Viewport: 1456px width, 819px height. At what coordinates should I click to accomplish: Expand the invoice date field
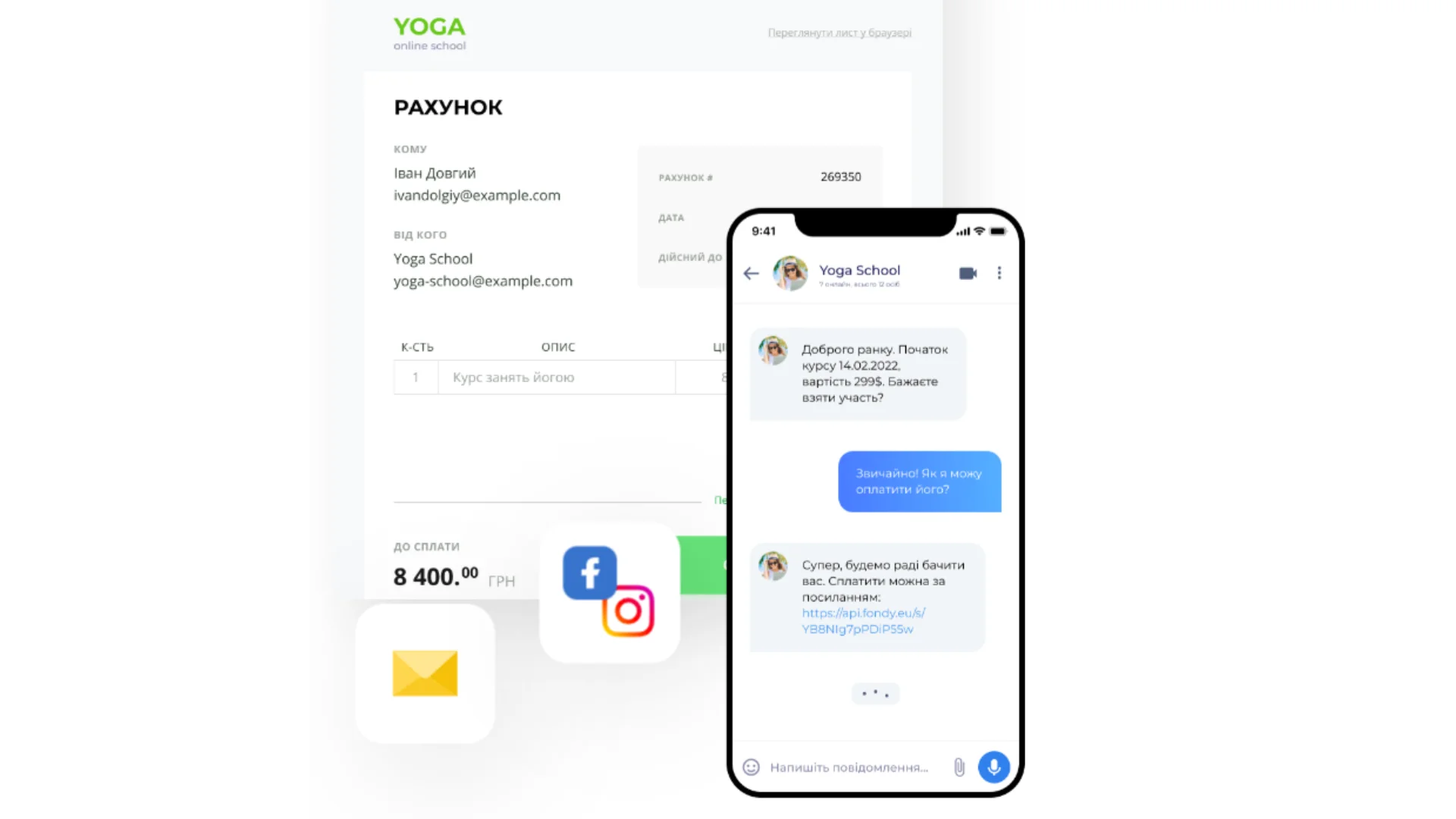670,217
